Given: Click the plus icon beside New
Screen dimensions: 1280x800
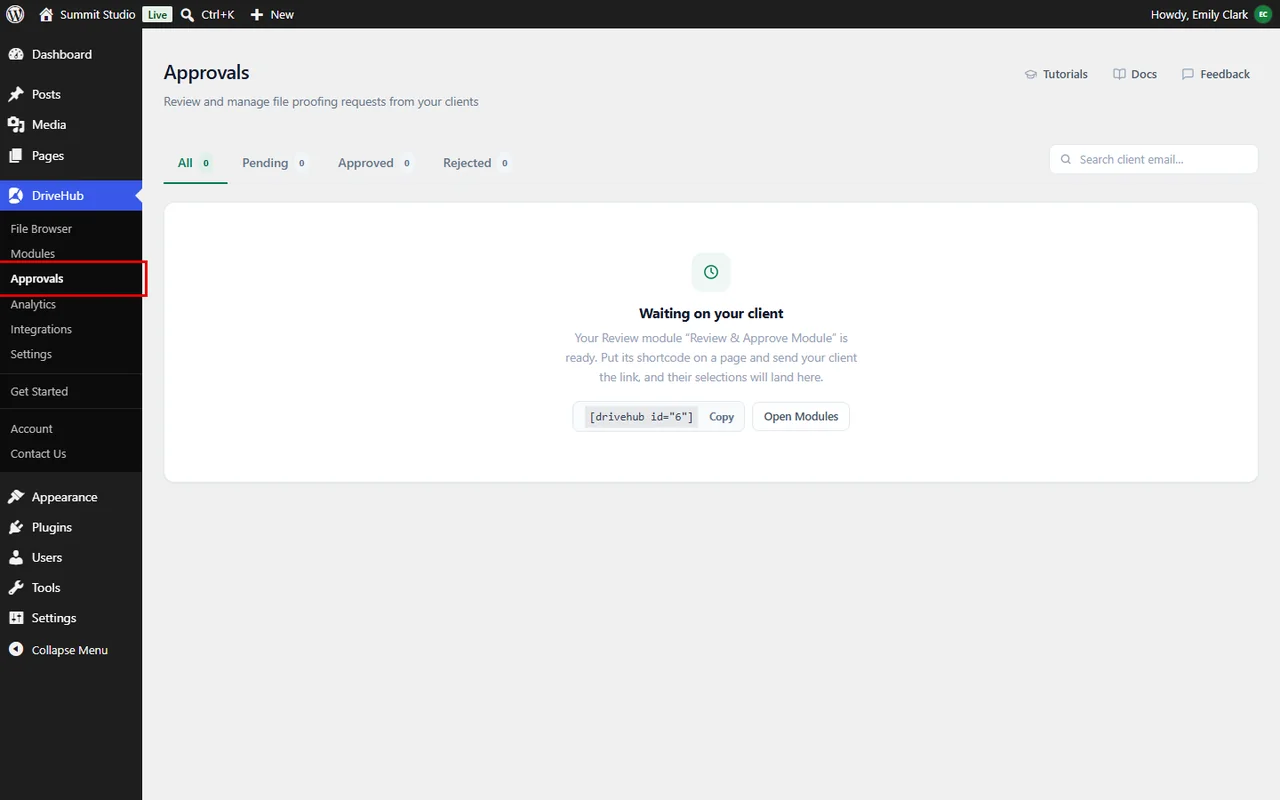Looking at the screenshot, I should 257,15.
